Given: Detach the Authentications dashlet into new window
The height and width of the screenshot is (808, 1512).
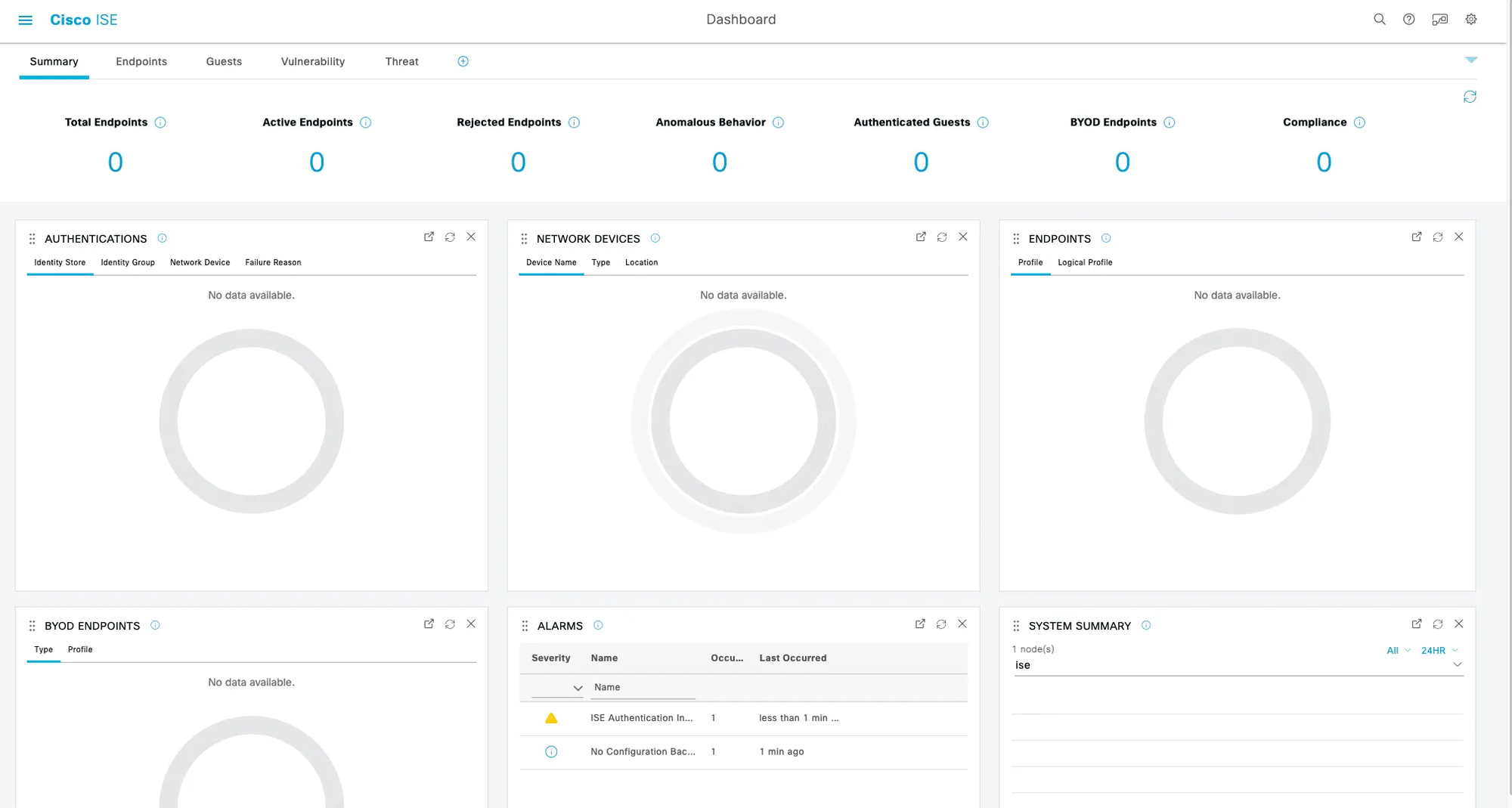Looking at the screenshot, I should [x=429, y=237].
